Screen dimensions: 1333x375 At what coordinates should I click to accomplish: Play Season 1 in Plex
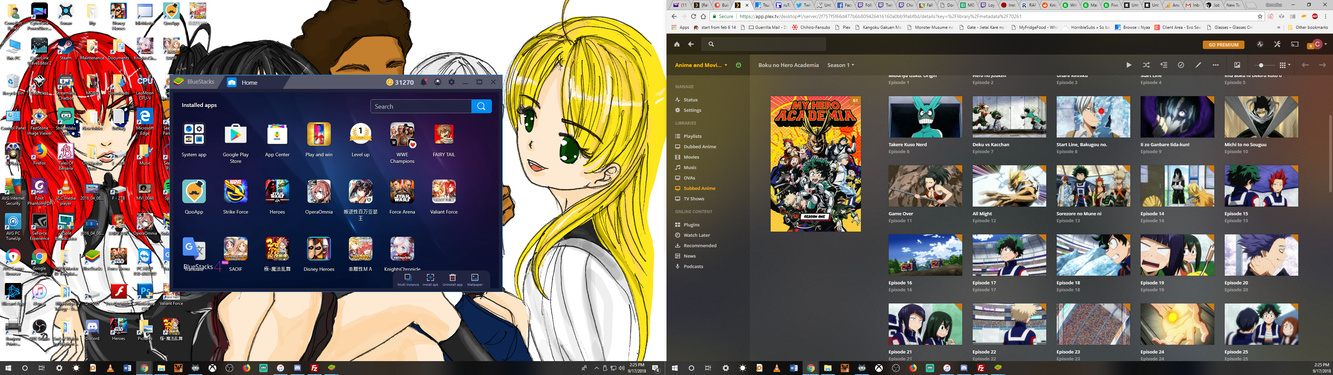coord(1129,65)
